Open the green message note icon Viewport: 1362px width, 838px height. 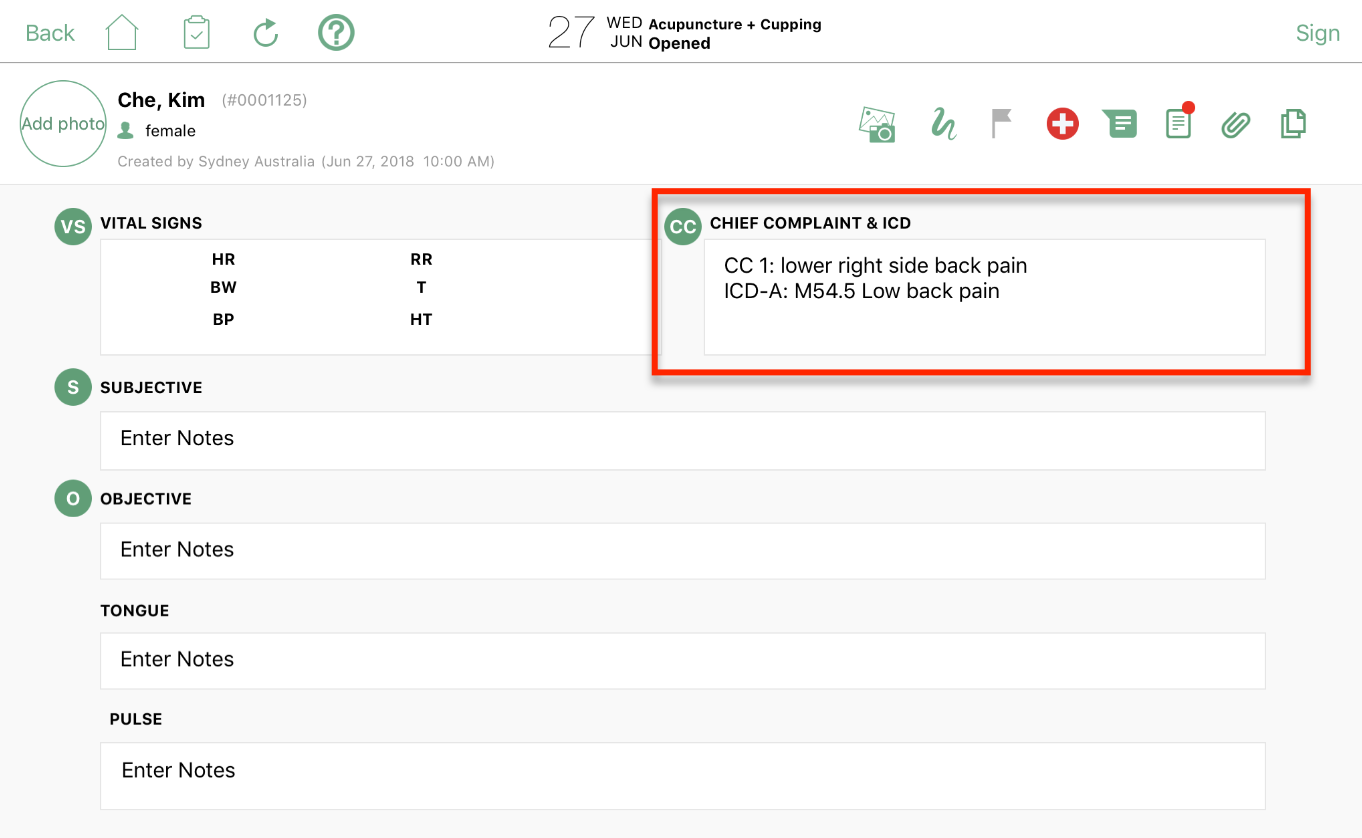(1120, 124)
